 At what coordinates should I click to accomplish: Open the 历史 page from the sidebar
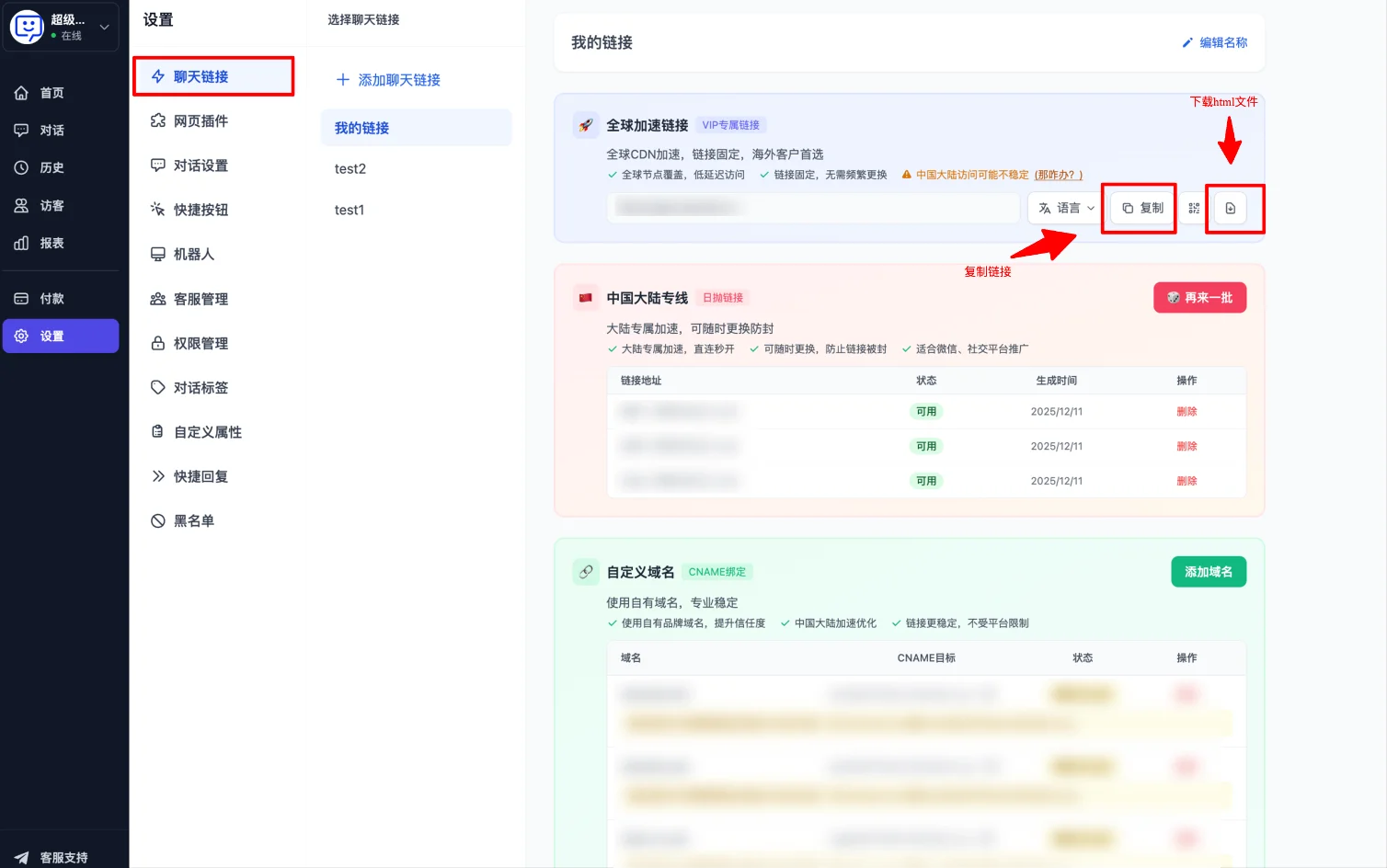51,167
